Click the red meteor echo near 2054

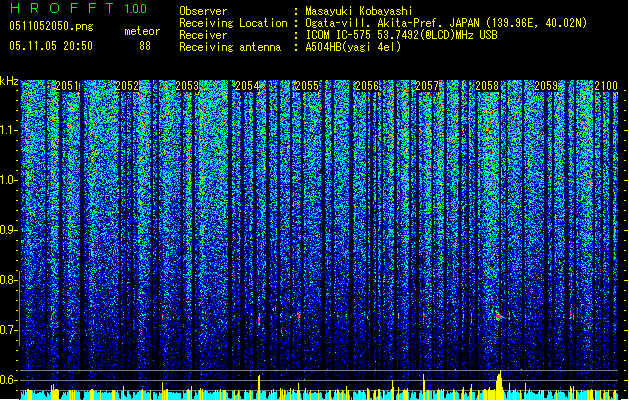(x=259, y=319)
